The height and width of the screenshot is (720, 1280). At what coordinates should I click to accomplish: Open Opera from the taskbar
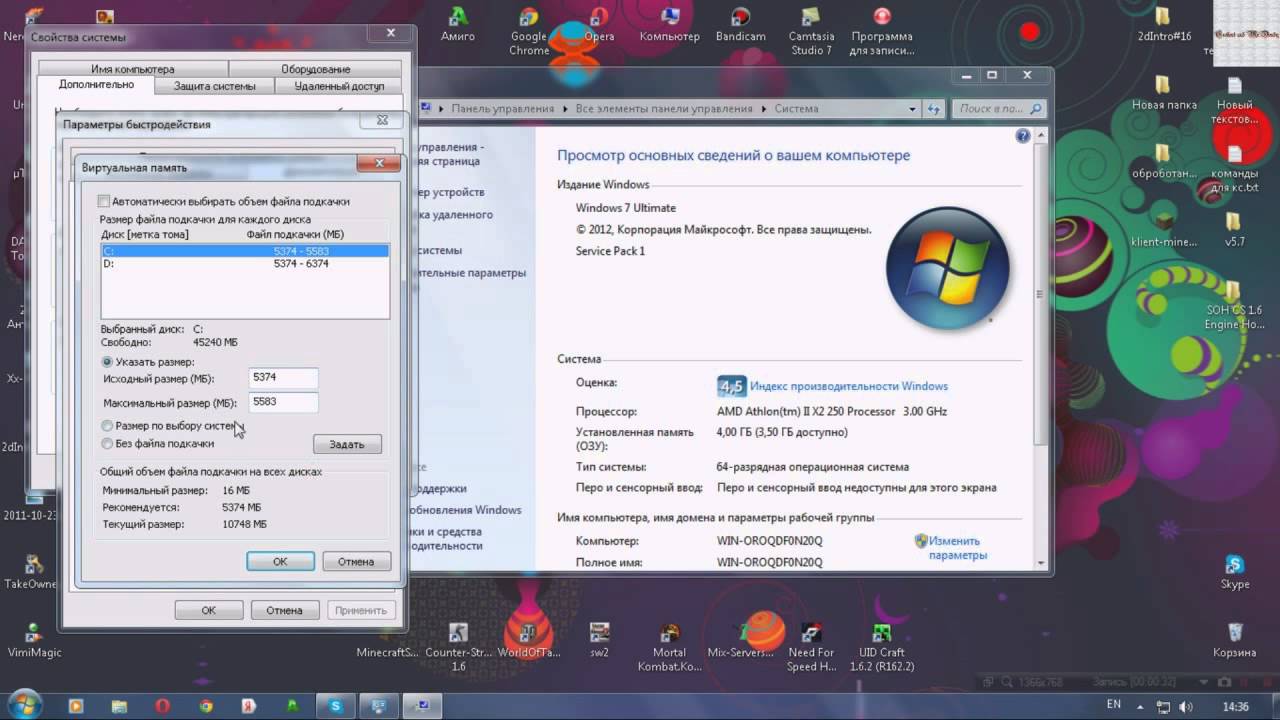pos(162,706)
